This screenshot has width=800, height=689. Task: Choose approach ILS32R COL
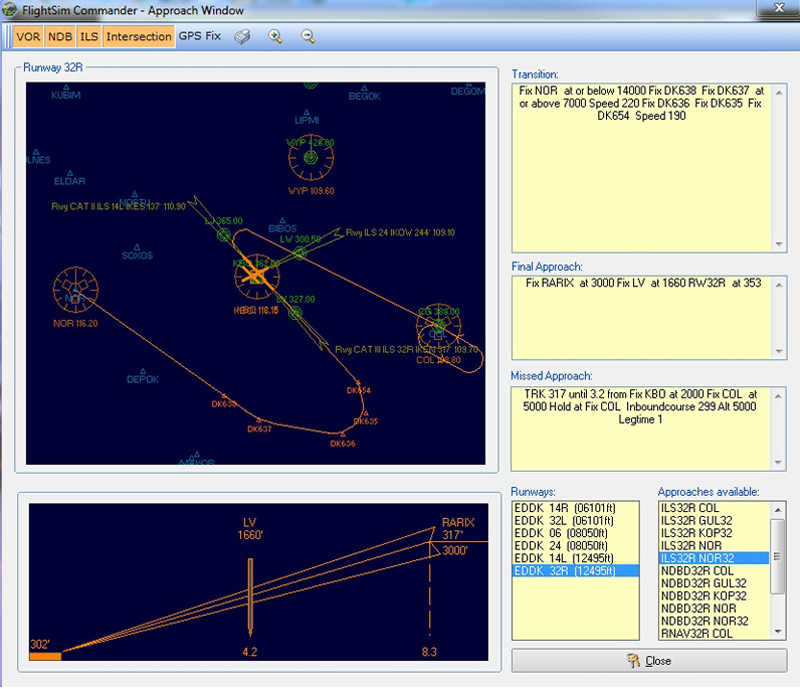pos(714,508)
